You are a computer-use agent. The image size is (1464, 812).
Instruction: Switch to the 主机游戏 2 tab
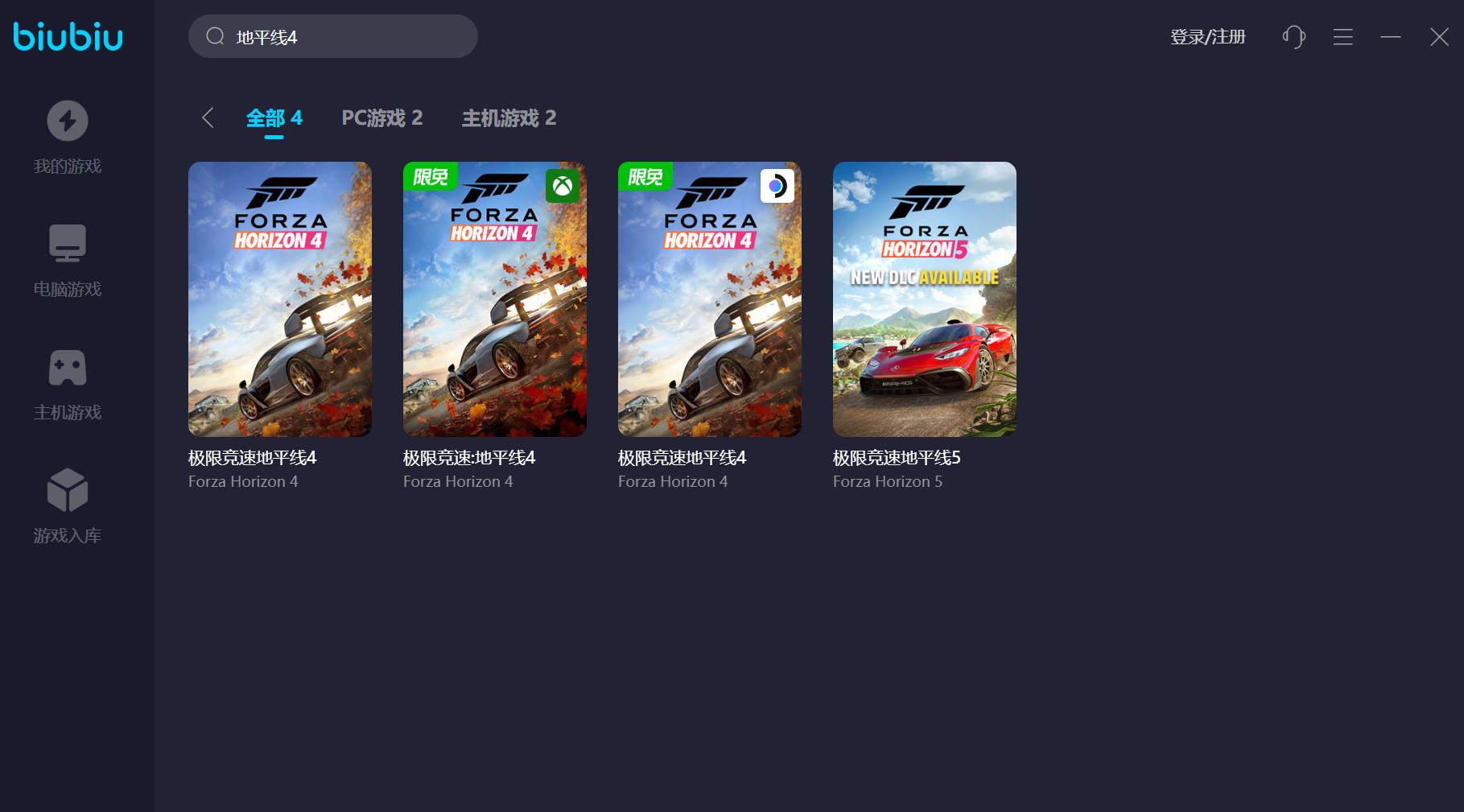(509, 118)
